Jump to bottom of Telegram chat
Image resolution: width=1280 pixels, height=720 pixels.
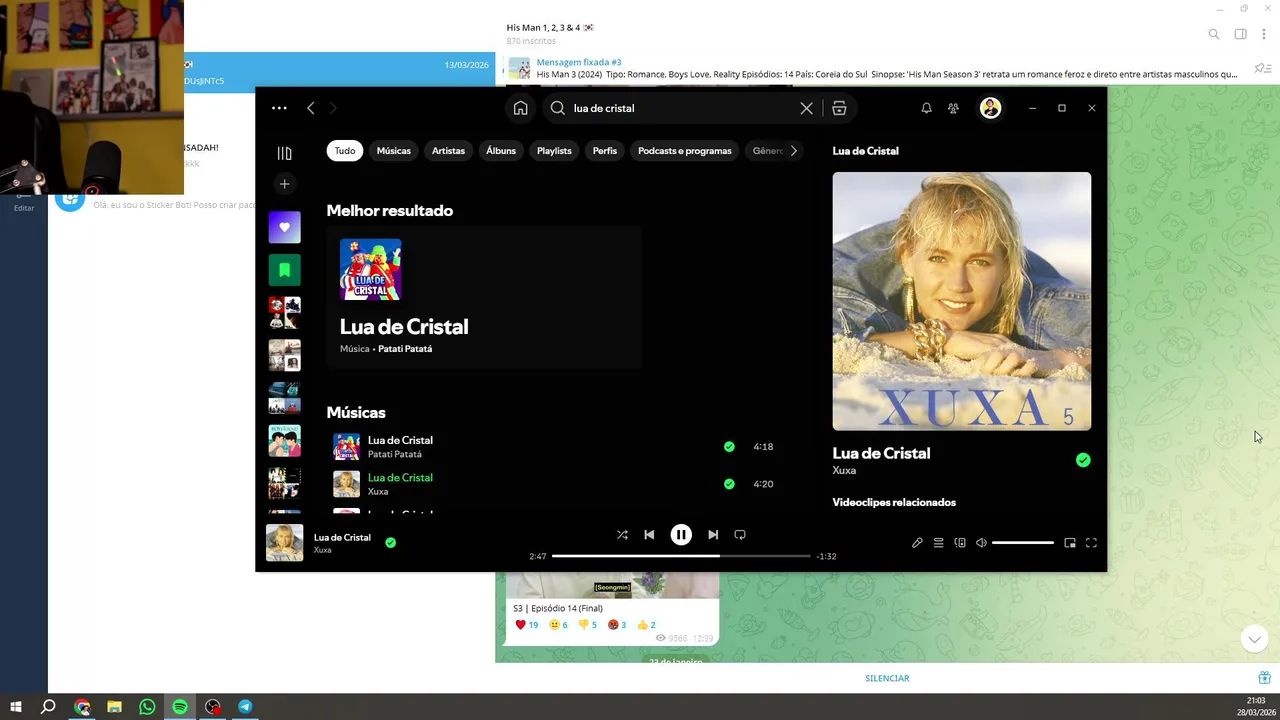1254,639
